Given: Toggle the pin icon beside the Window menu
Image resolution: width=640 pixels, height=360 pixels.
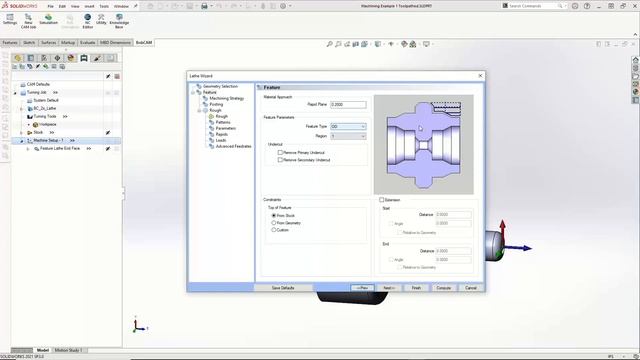Looking at the screenshot, I should 136,6.
